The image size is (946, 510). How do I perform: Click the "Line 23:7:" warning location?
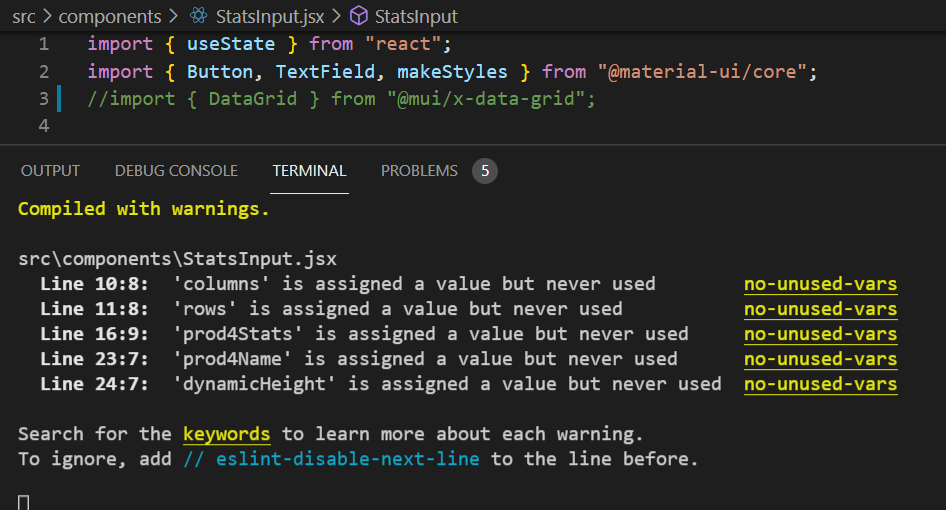(x=94, y=359)
